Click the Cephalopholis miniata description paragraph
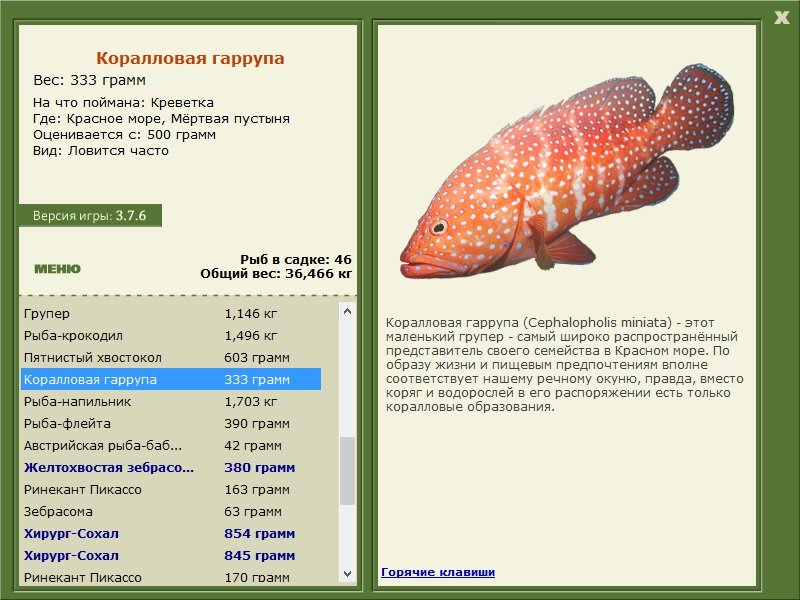Image resolution: width=800 pixels, height=600 pixels. [564, 364]
